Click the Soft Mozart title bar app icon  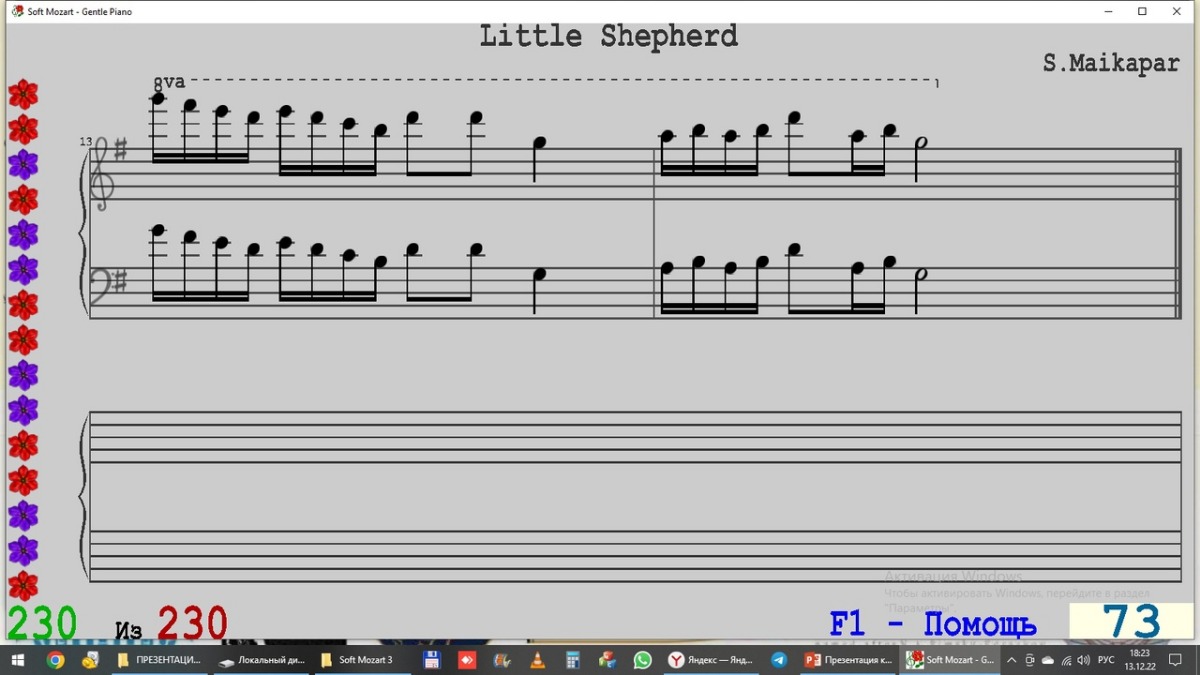[x=17, y=11]
